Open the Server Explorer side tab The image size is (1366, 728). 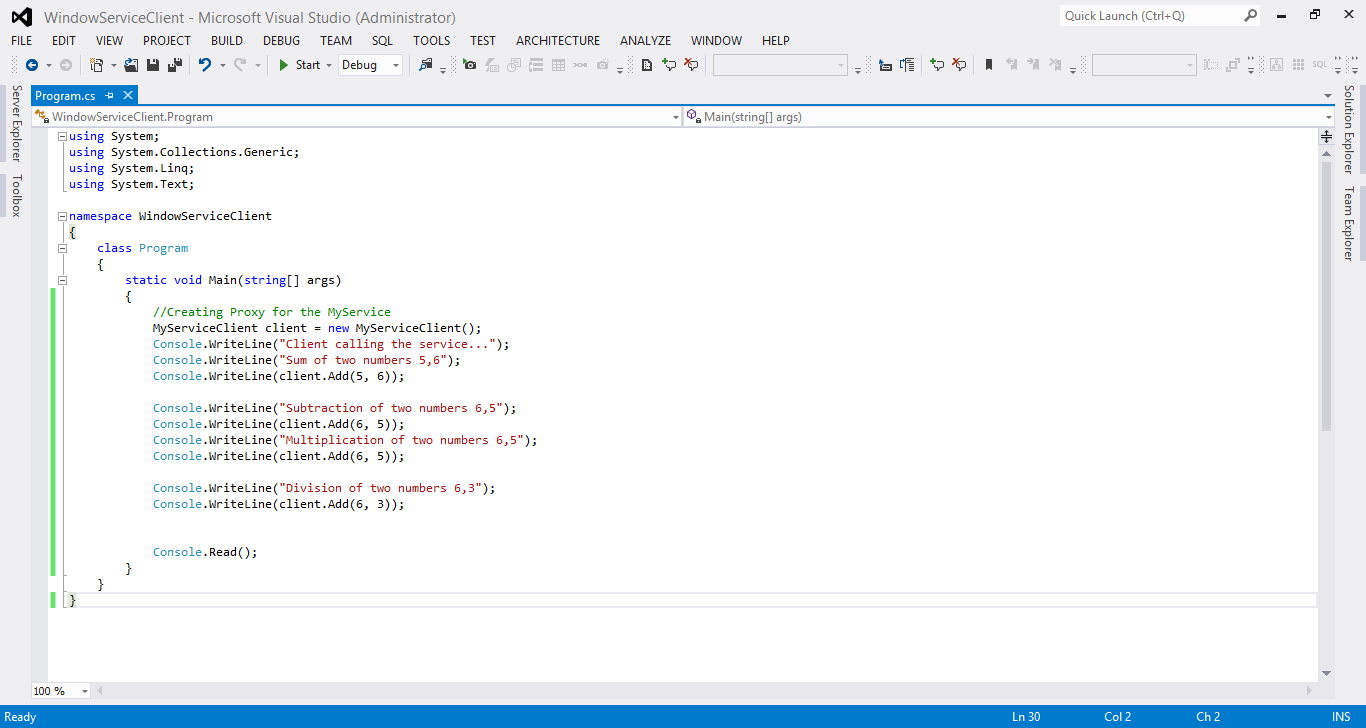[15, 124]
